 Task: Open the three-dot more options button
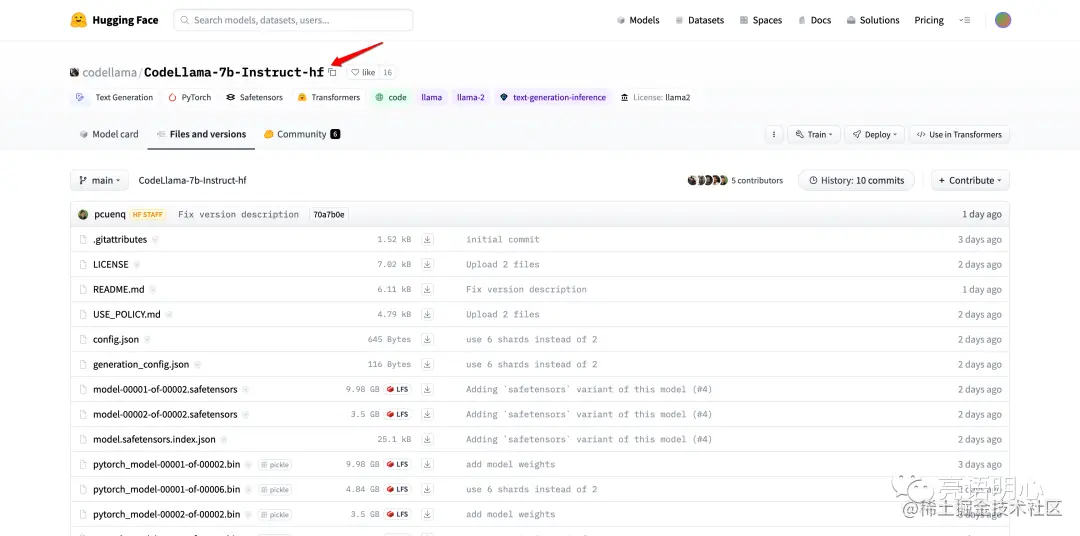pyautogui.click(x=774, y=134)
